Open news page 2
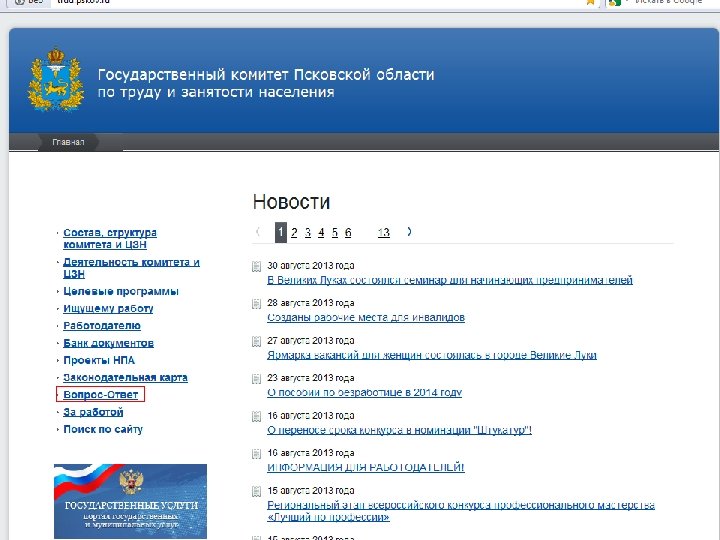Viewport: 720px width, 540px height. point(294,233)
